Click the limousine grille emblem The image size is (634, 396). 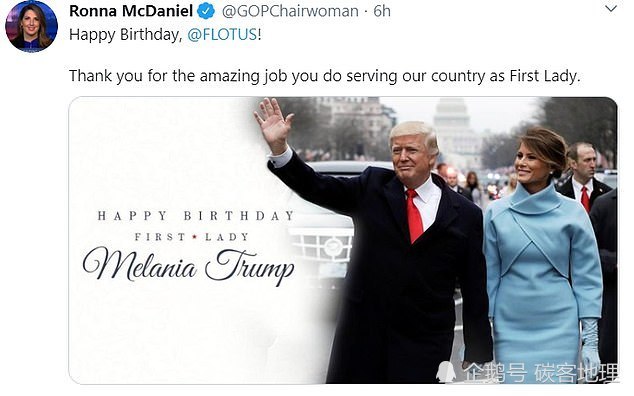tap(333, 247)
